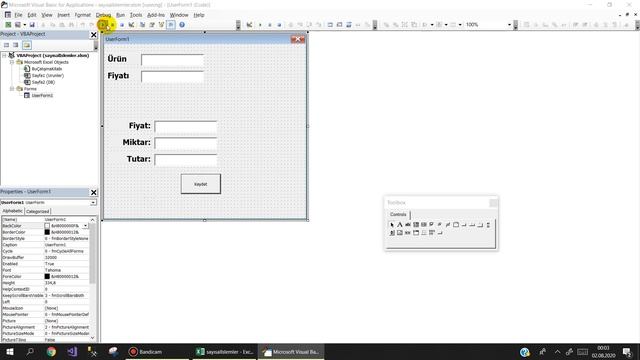Screen dimensions: 640x360
Task: Select the OptionButton tool in Toolbox
Action: pos(440,224)
